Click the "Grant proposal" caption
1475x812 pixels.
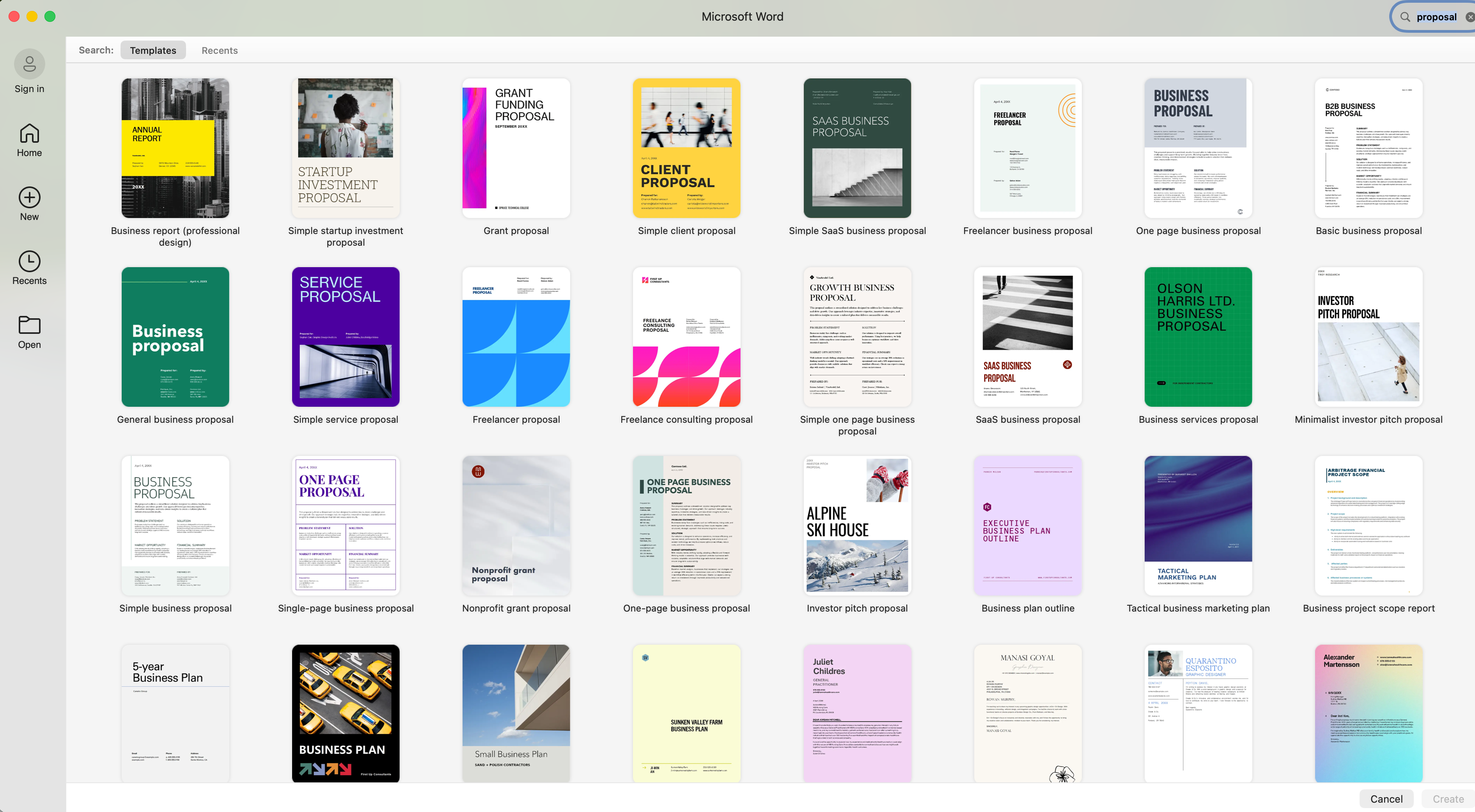click(x=516, y=231)
